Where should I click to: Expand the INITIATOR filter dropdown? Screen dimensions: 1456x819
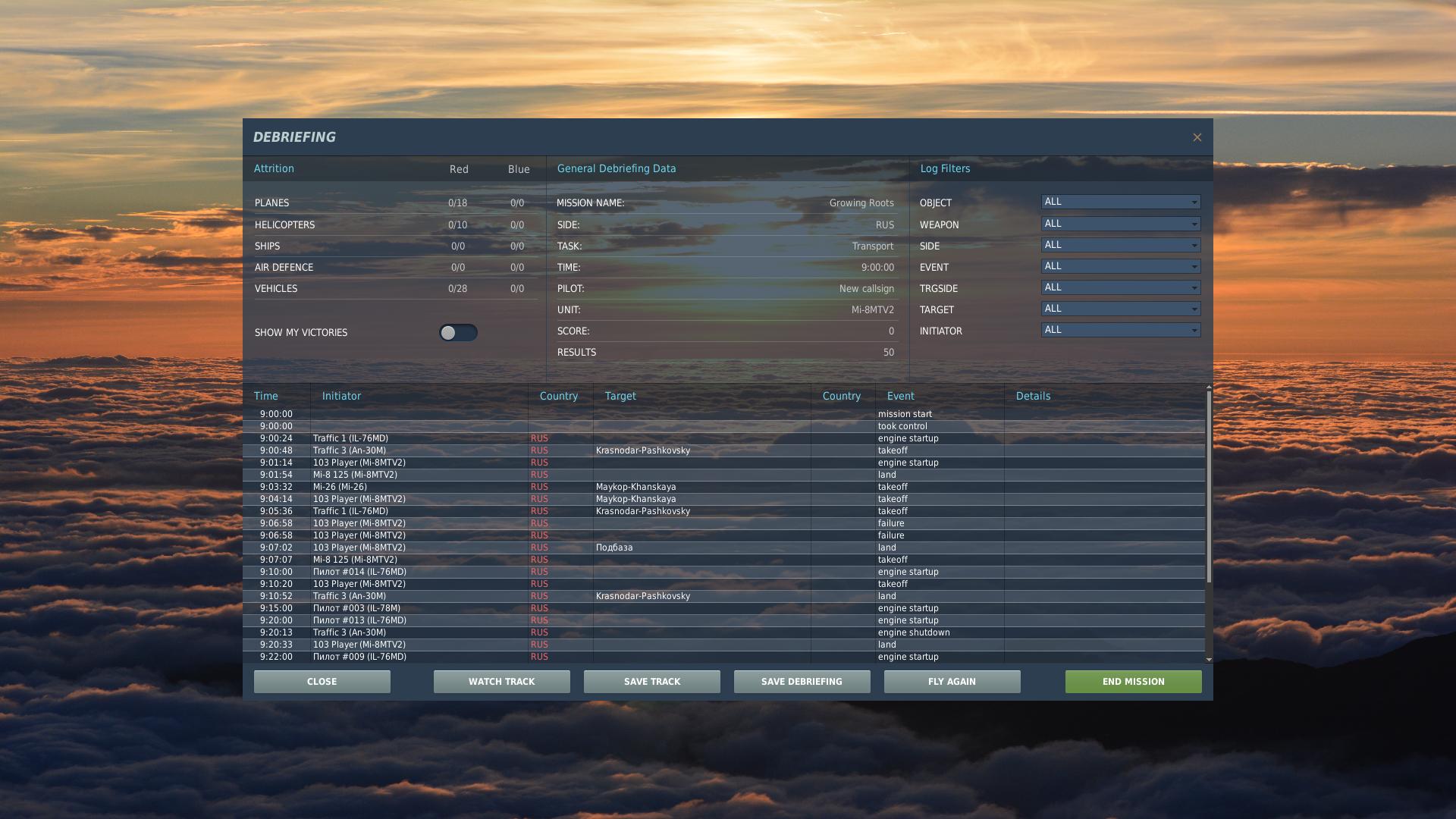tap(1120, 330)
